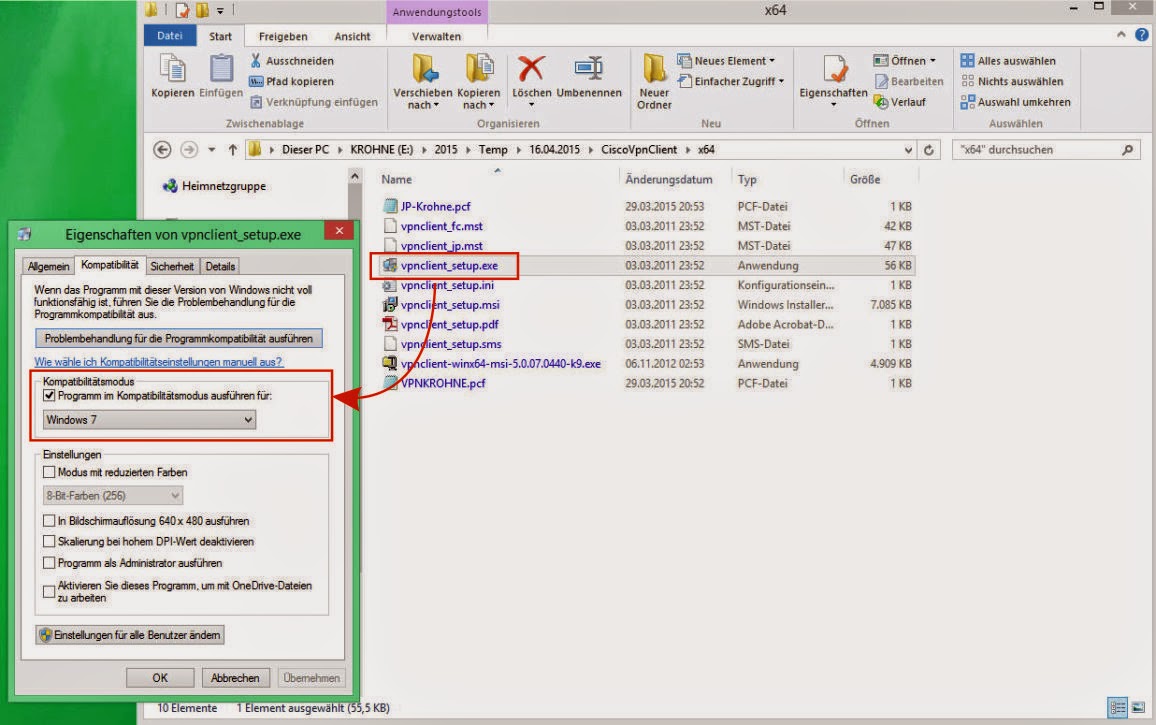Switch to large icons view in status bar
The image size is (1156, 725).
click(x=1138, y=707)
